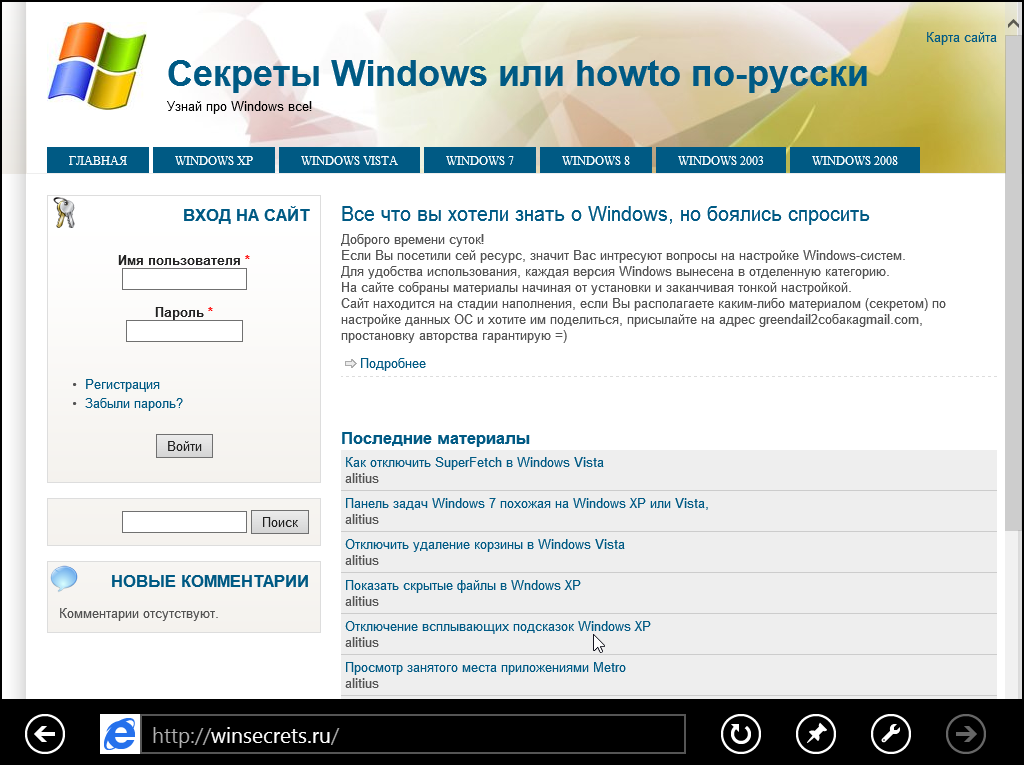Open the Регистрация registration link

pyautogui.click(x=122, y=384)
